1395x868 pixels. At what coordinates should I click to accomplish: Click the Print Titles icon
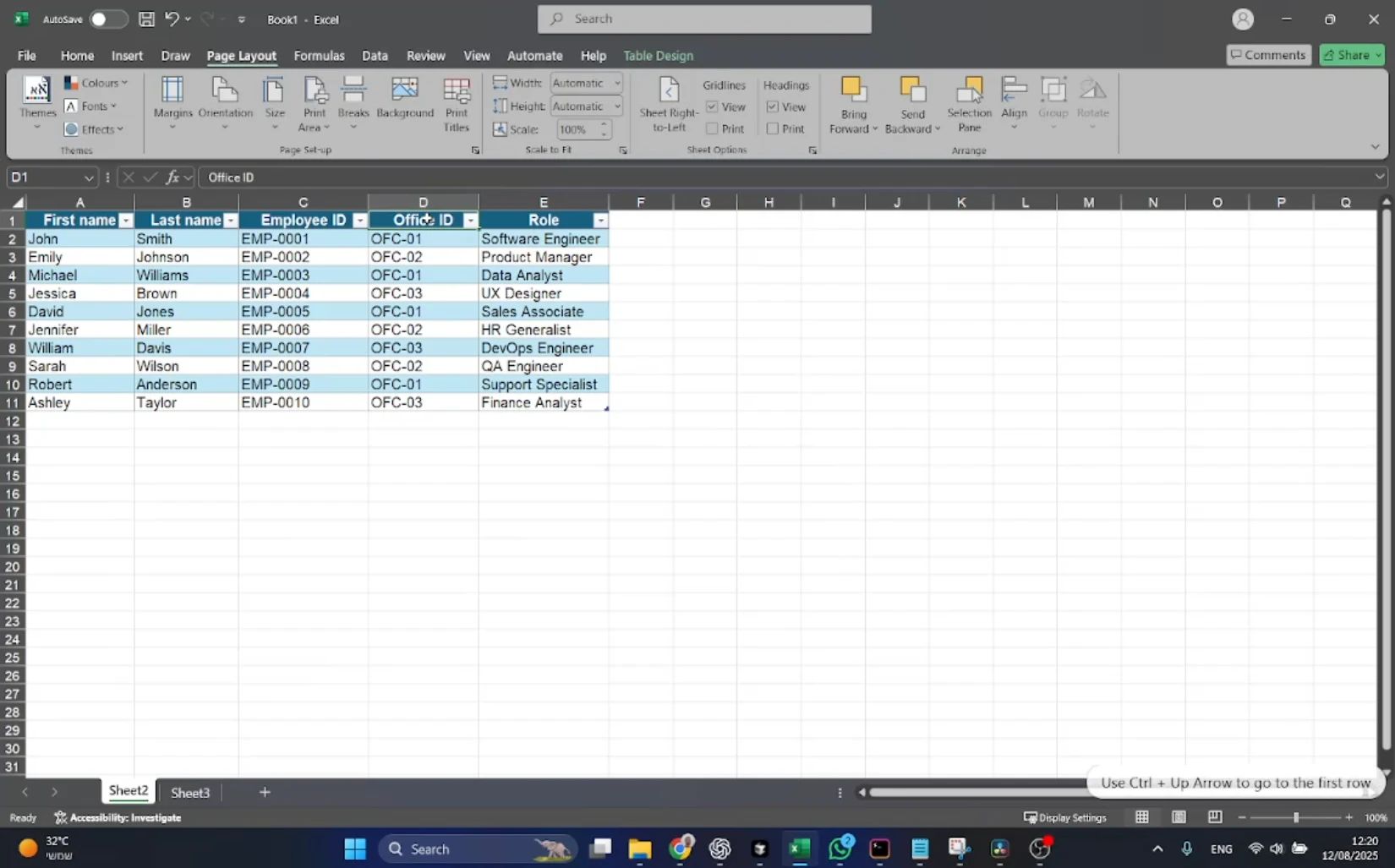click(457, 104)
